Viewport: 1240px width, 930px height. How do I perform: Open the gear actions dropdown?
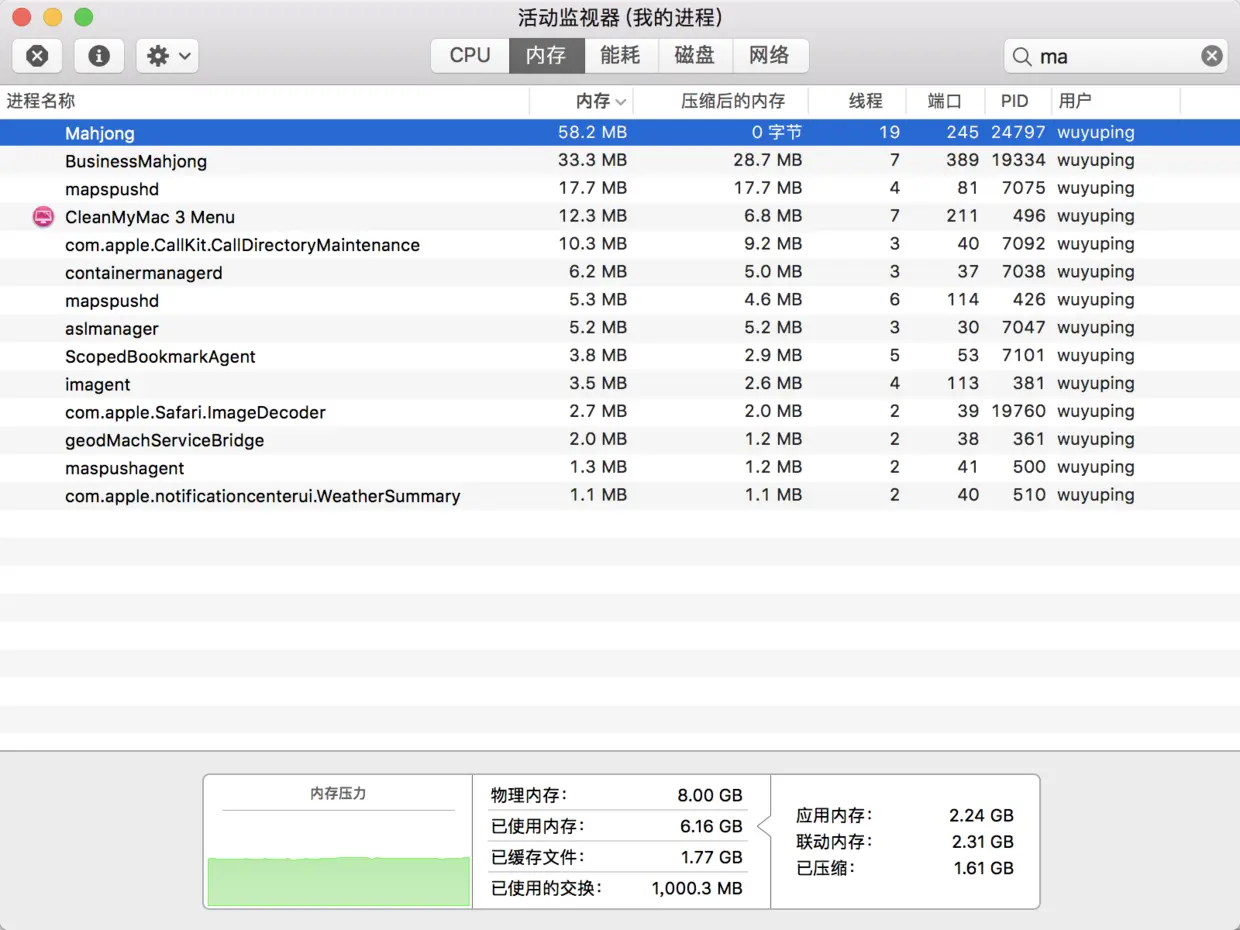click(167, 56)
